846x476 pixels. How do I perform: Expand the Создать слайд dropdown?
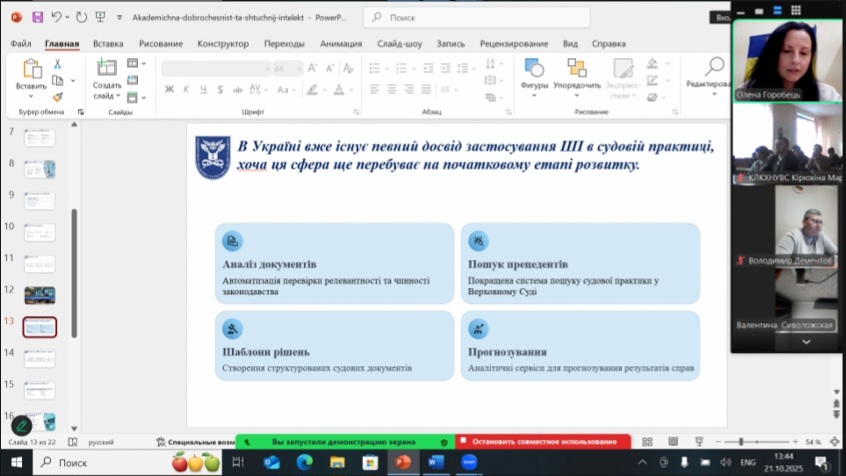coord(117,97)
